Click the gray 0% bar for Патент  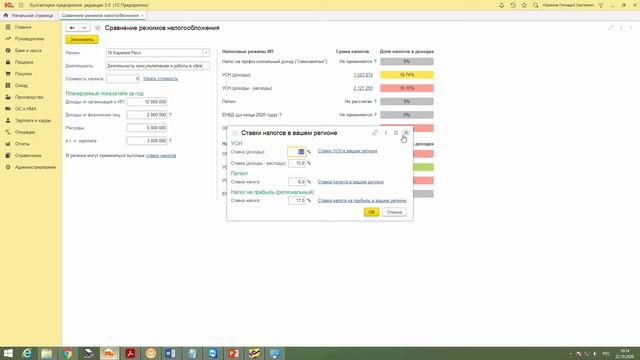coord(407,102)
